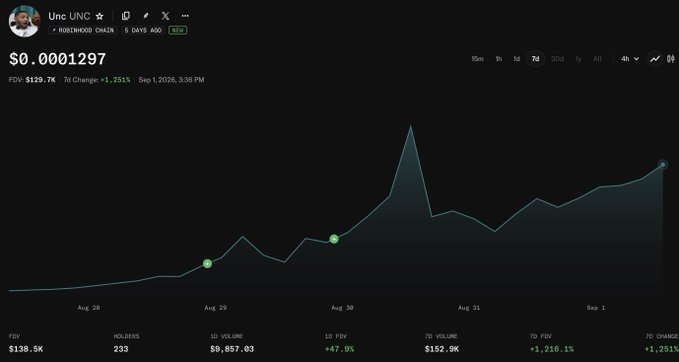Click the 1D FDV +47.9% stat
Image resolution: width=679 pixels, height=362 pixels.
pos(340,343)
